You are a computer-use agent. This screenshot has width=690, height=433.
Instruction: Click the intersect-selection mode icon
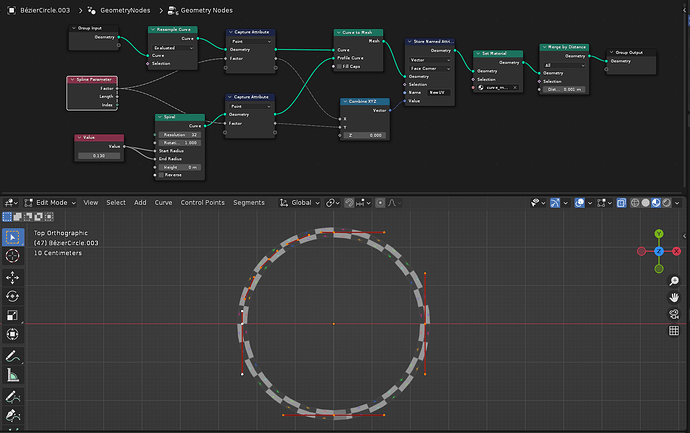click(49, 216)
